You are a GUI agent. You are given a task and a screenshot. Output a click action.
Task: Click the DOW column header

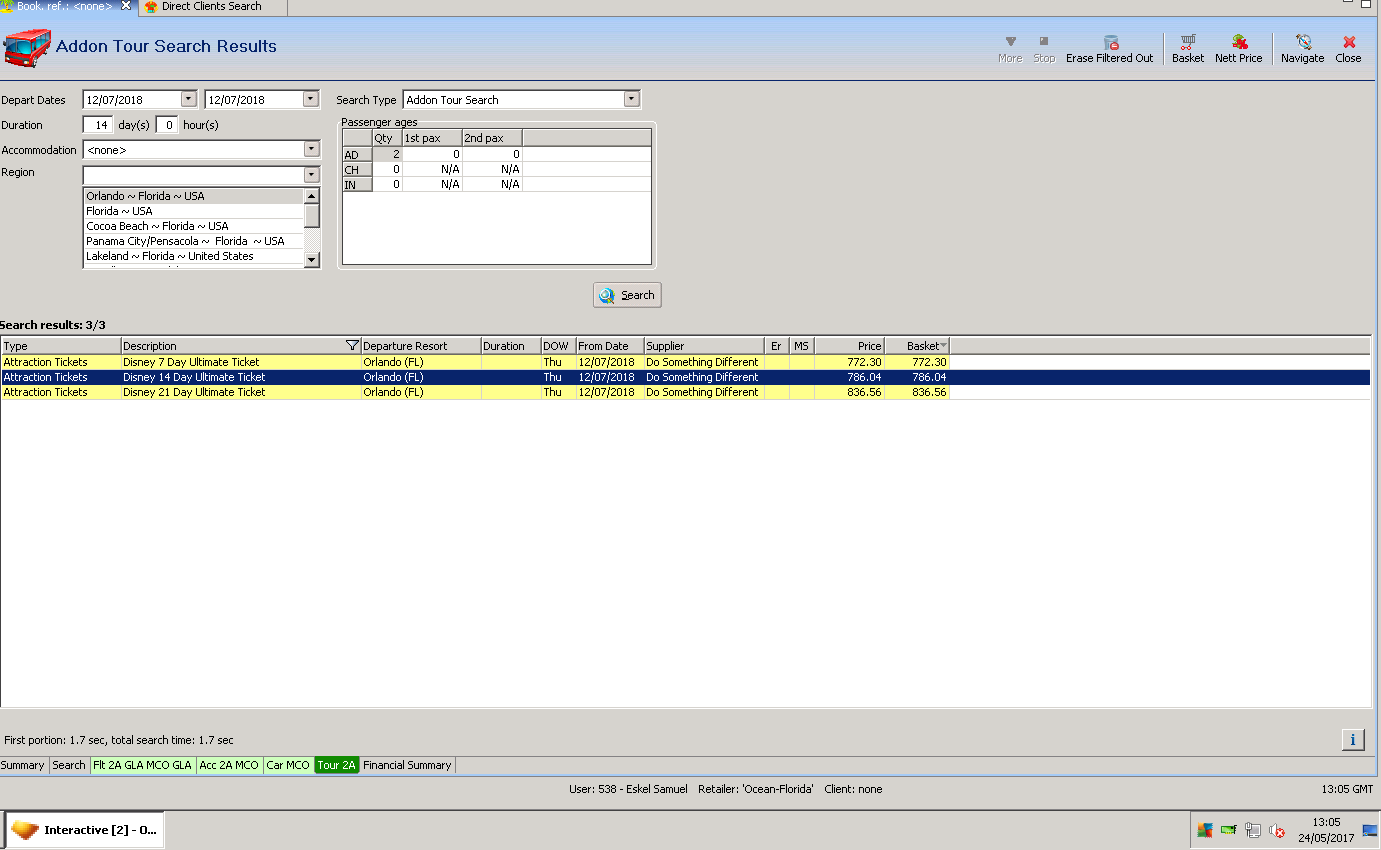tap(558, 346)
